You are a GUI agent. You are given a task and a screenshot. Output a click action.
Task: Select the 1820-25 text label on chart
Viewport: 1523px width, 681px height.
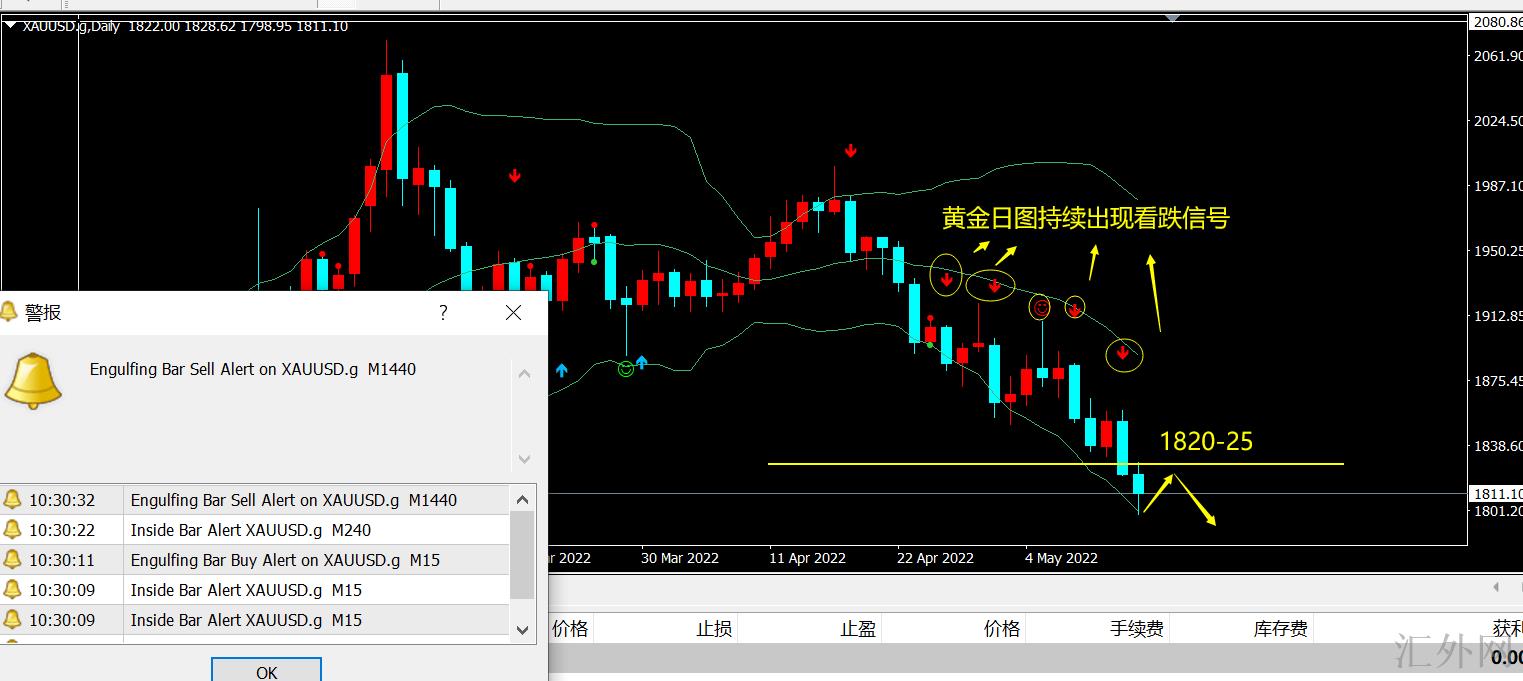pos(1206,441)
